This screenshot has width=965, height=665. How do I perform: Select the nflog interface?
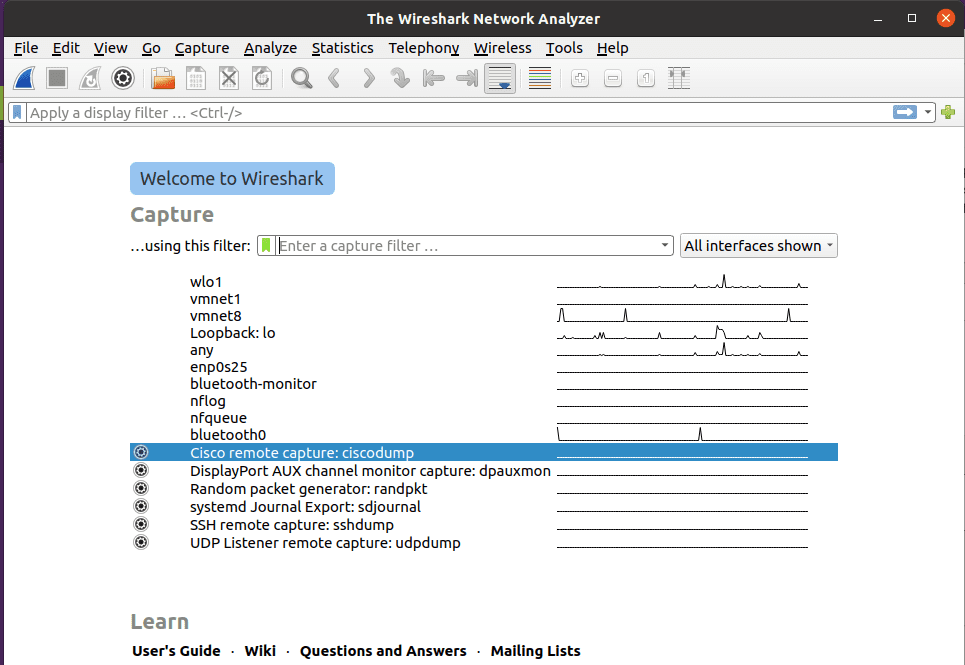tap(484, 401)
